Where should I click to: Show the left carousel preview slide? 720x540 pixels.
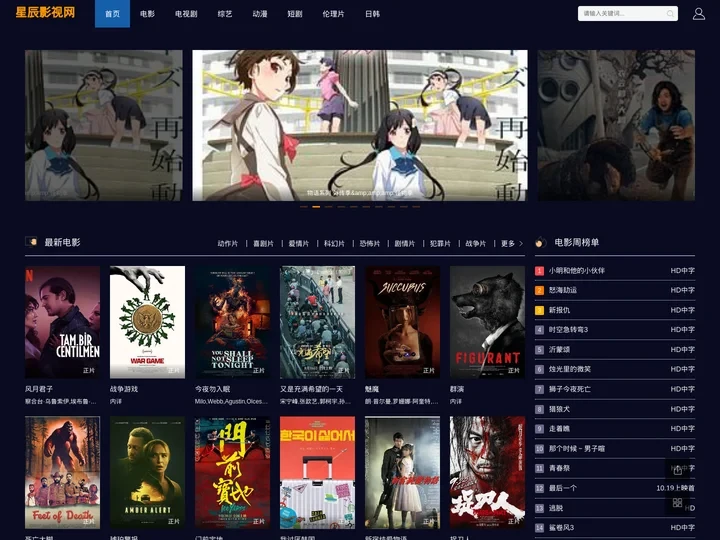(104, 125)
